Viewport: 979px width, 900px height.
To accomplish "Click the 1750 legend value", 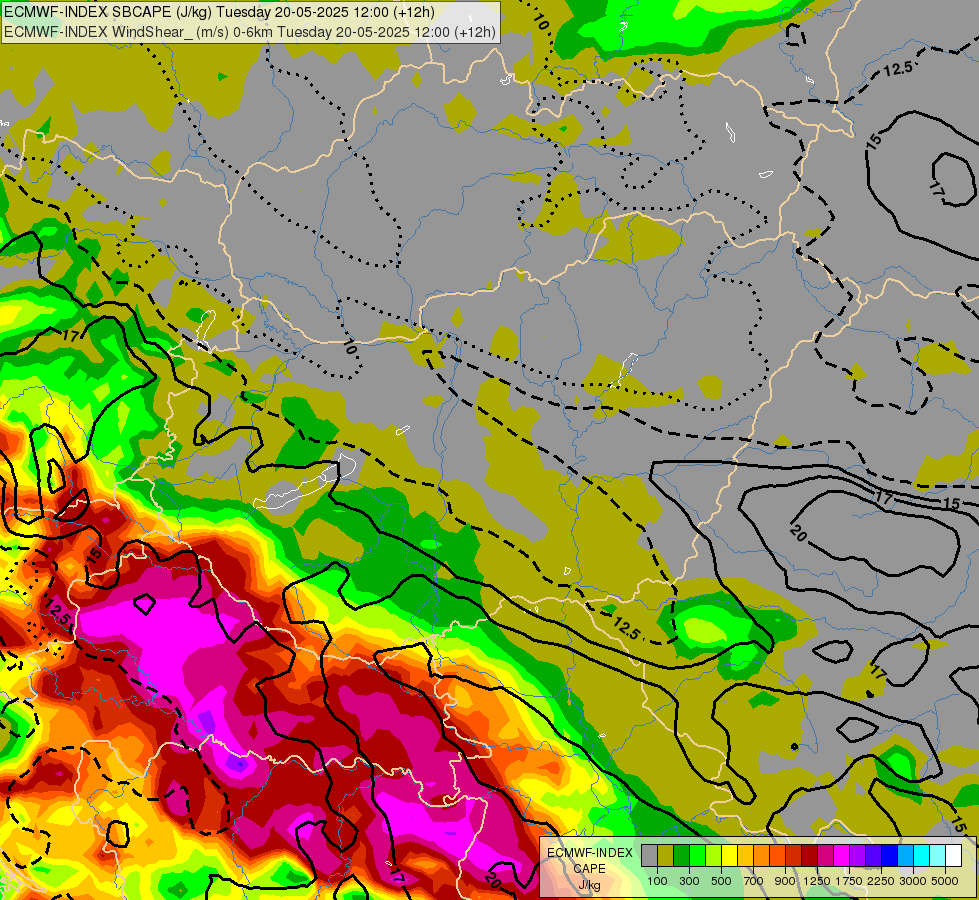I will [849, 881].
